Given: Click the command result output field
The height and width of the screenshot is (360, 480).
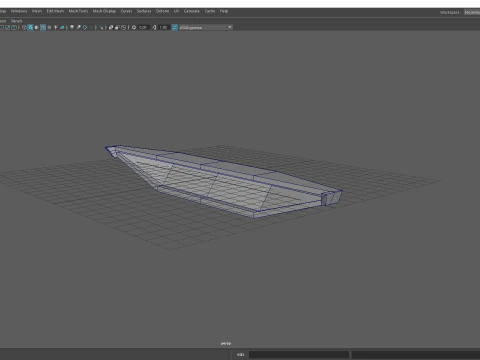Looking at the screenshot, I should 416,355.
